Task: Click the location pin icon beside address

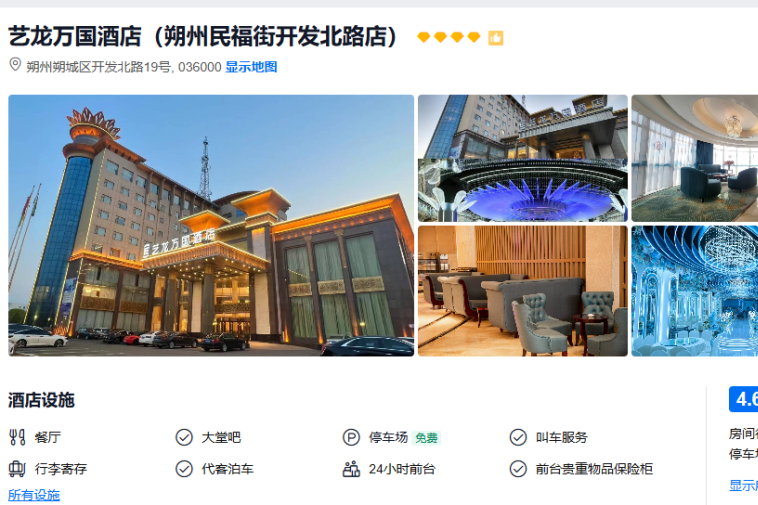Action: [x=15, y=65]
